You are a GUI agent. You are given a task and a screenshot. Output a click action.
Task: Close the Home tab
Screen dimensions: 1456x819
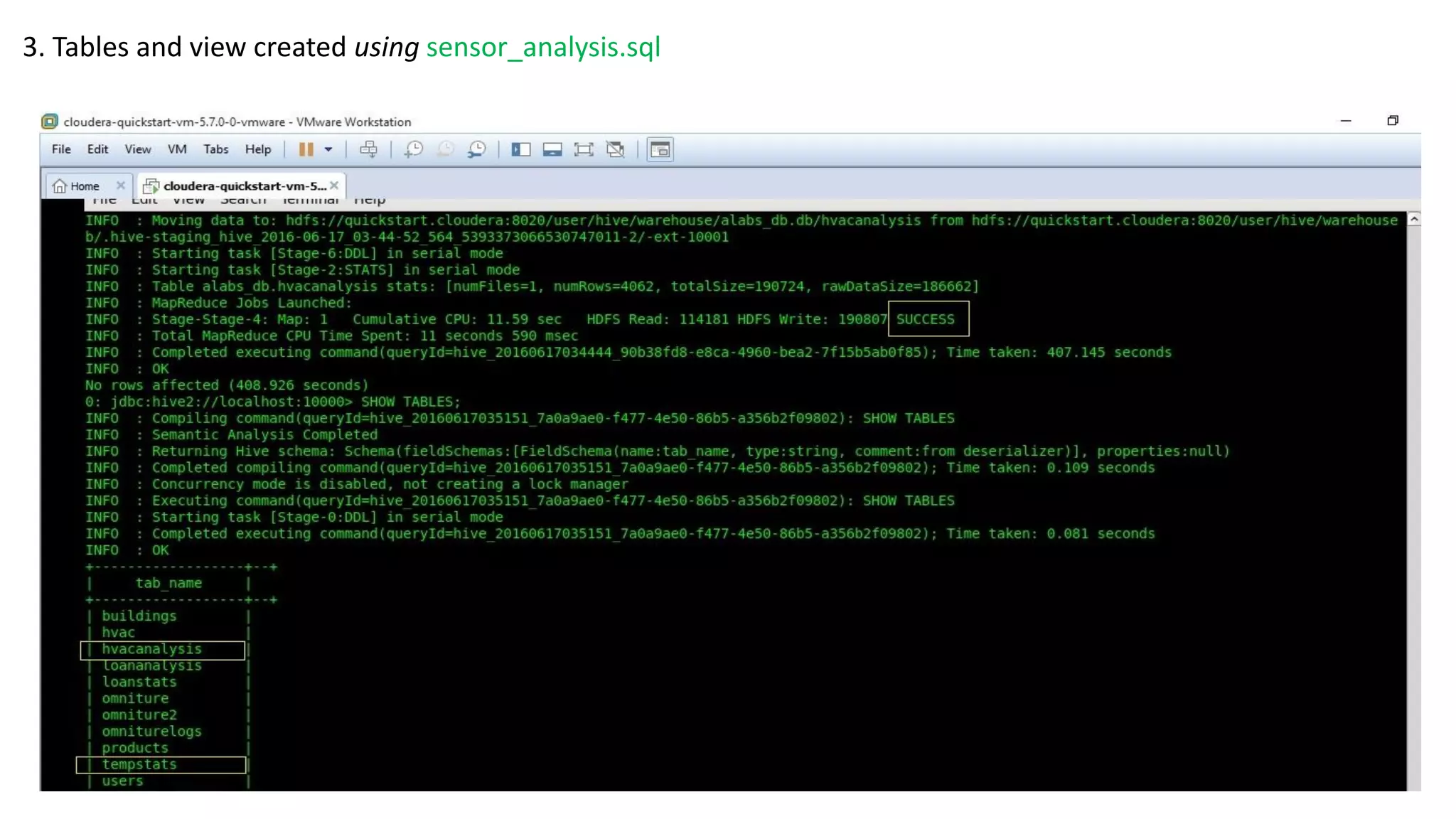tap(121, 186)
